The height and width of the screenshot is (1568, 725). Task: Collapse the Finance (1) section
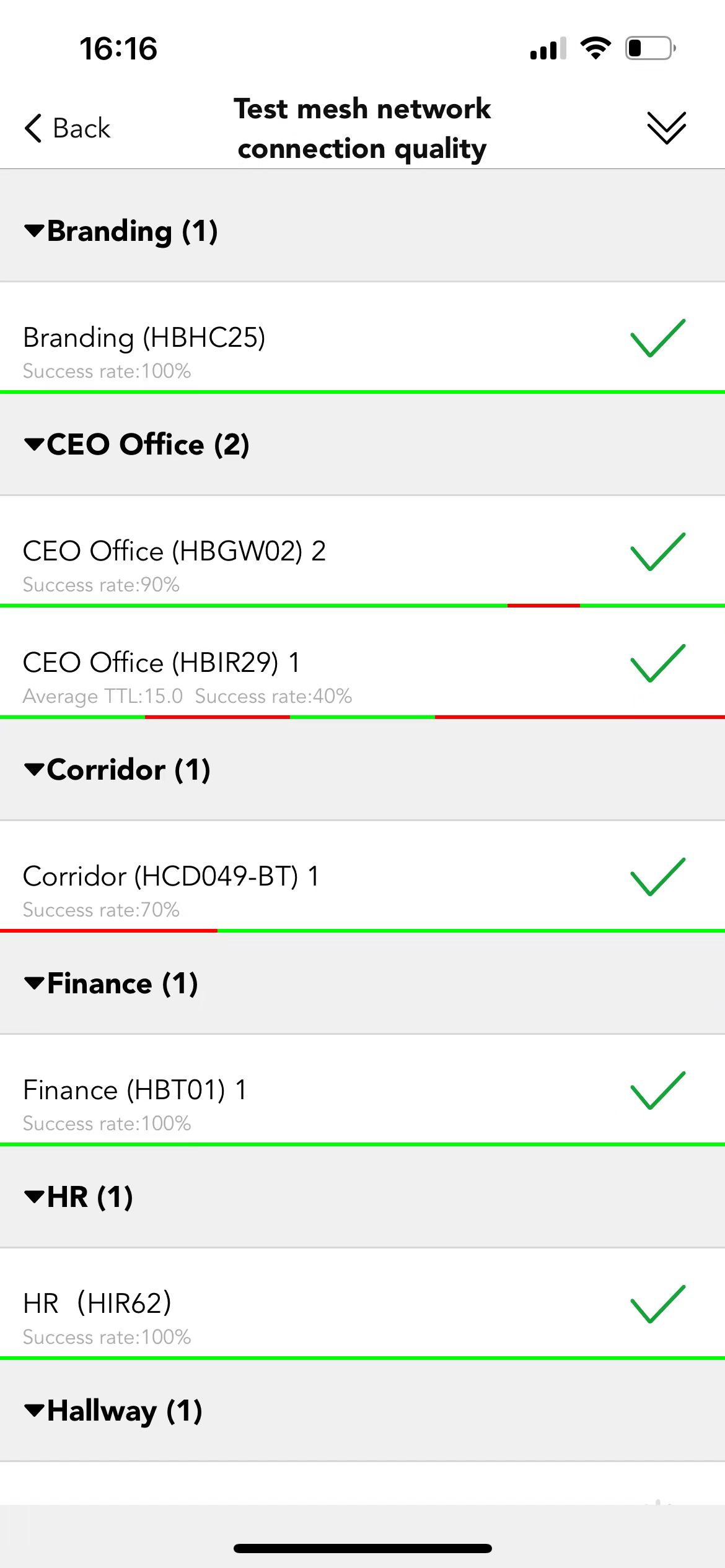tap(362, 983)
